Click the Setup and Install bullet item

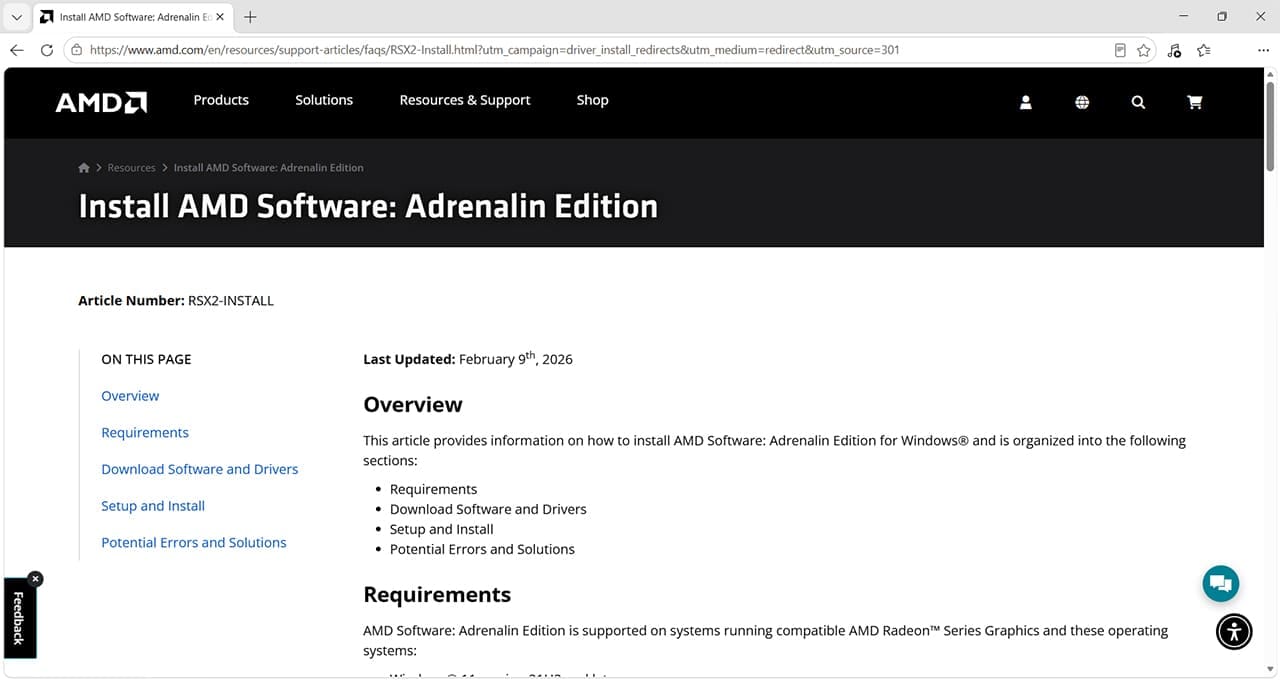441,529
